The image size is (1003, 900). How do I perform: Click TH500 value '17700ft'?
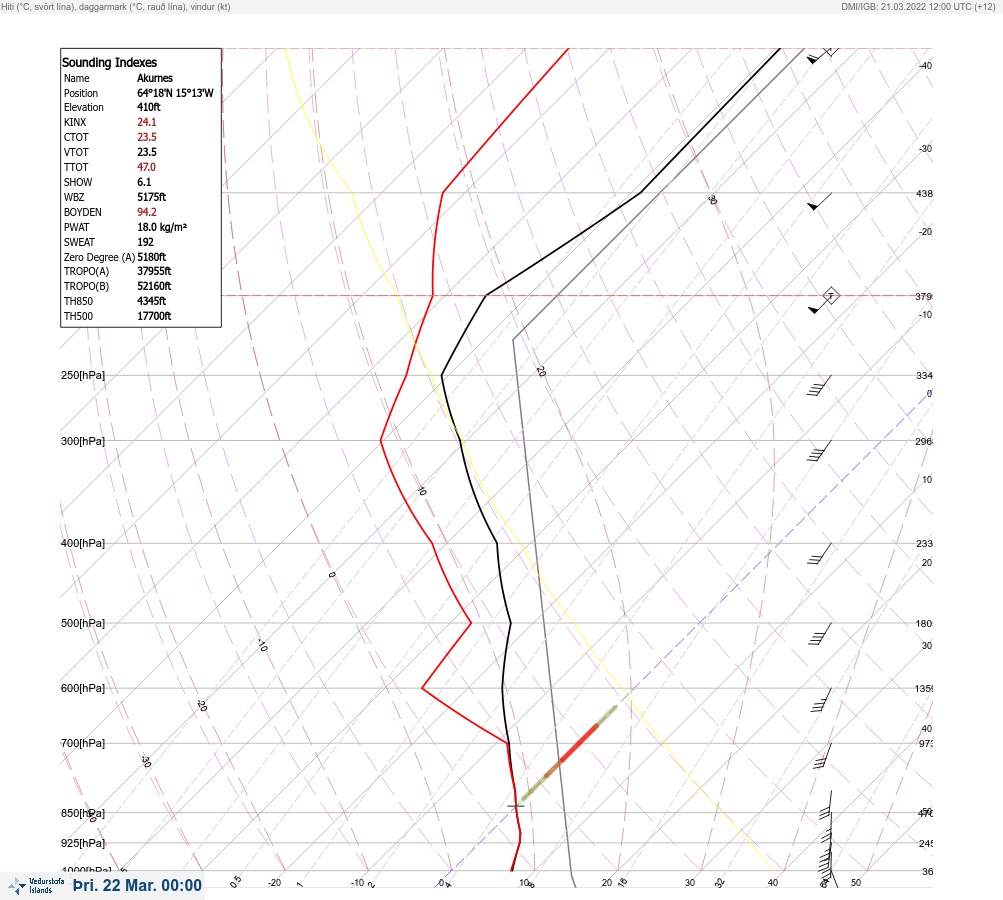[154, 316]
